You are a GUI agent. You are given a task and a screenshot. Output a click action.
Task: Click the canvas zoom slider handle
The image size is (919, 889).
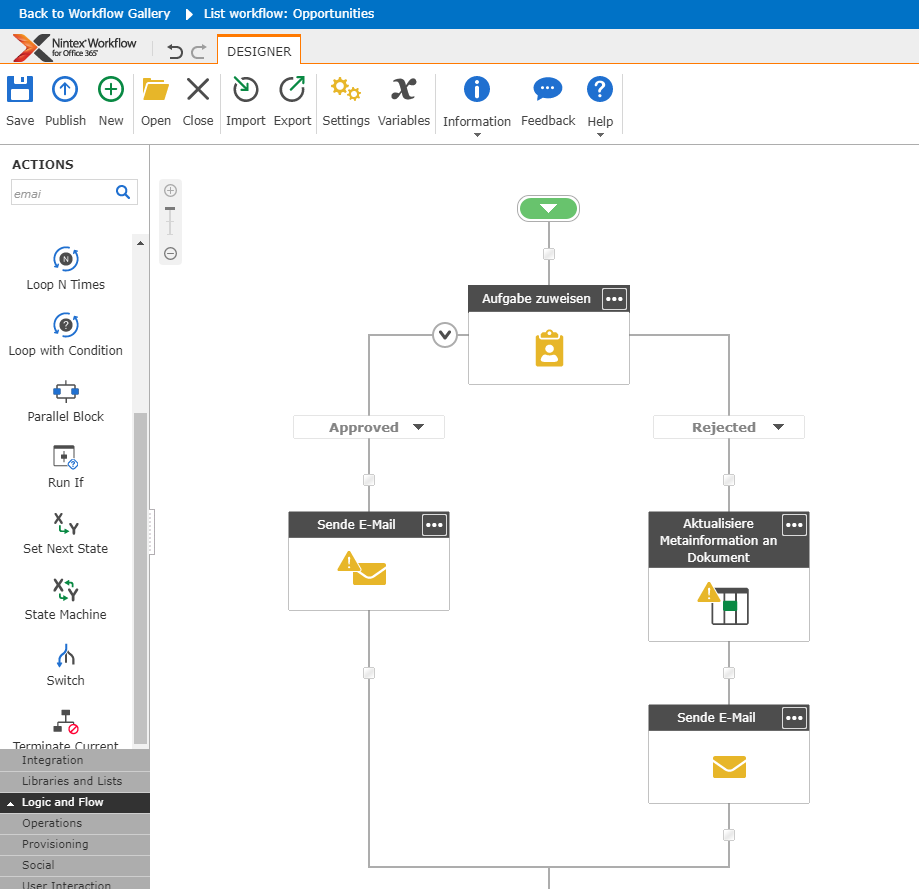pos(170,209)
